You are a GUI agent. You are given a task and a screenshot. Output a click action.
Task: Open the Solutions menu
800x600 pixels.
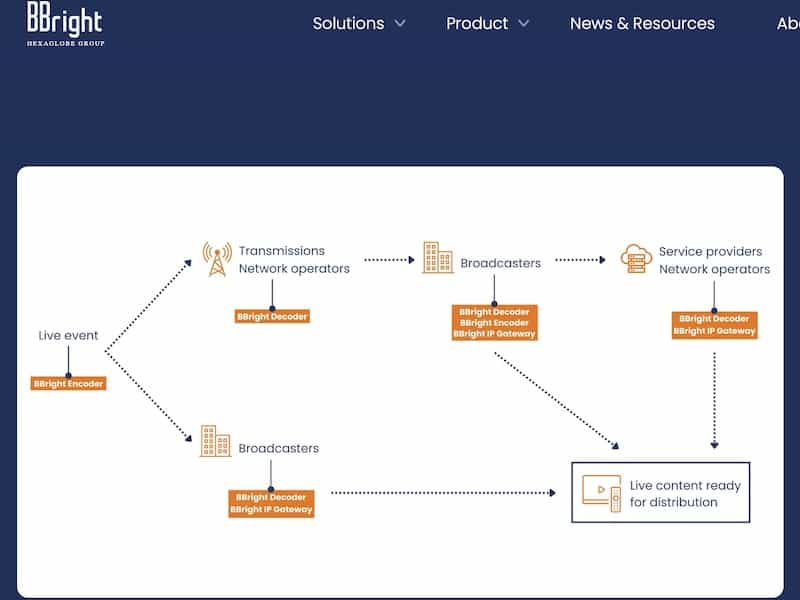[x=348, y=24]
